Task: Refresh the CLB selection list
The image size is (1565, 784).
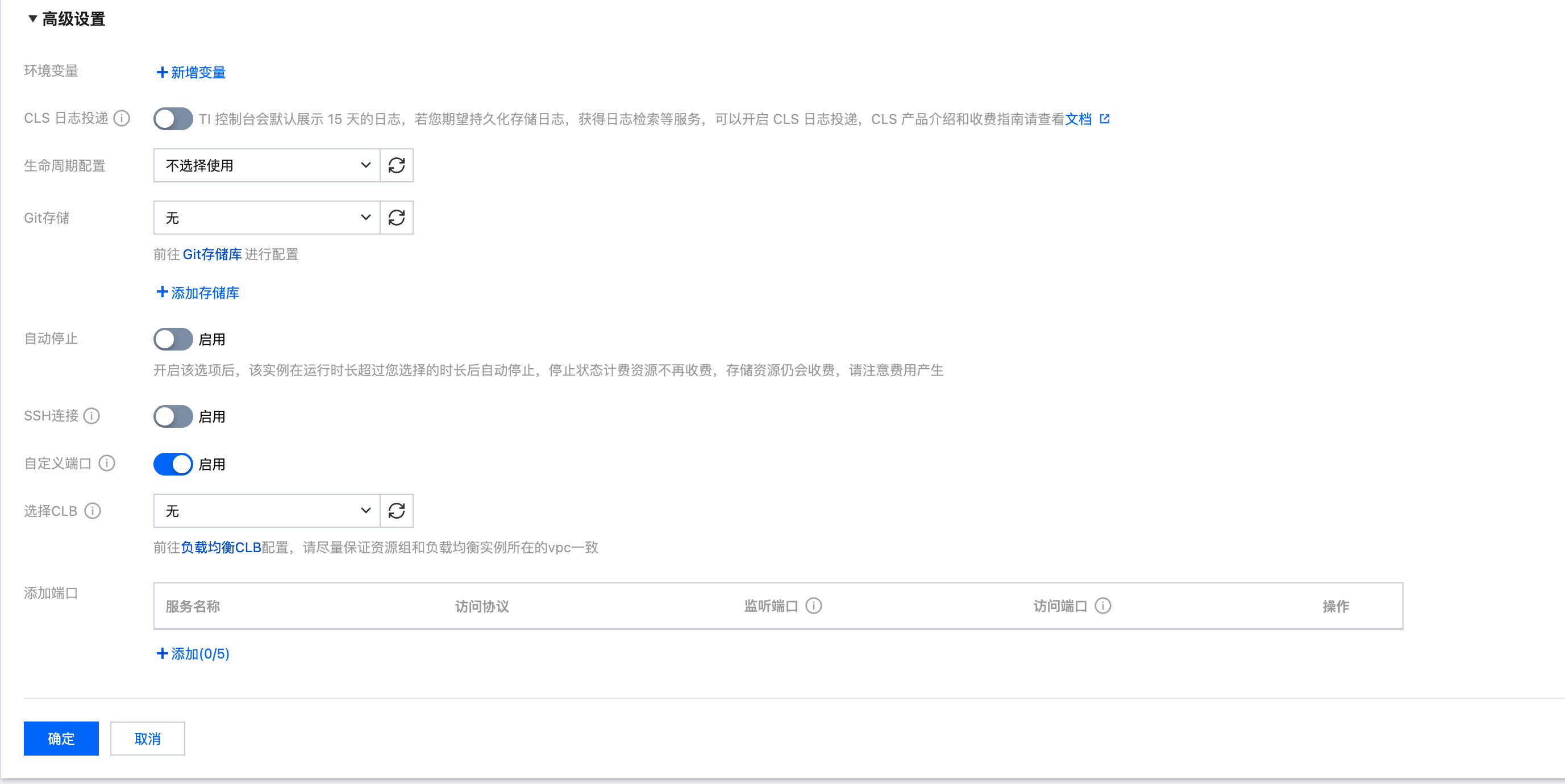Action: (396, 511)
